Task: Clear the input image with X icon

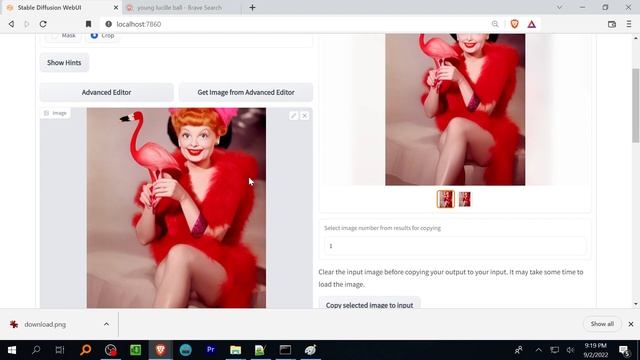Action: point(304,116)
